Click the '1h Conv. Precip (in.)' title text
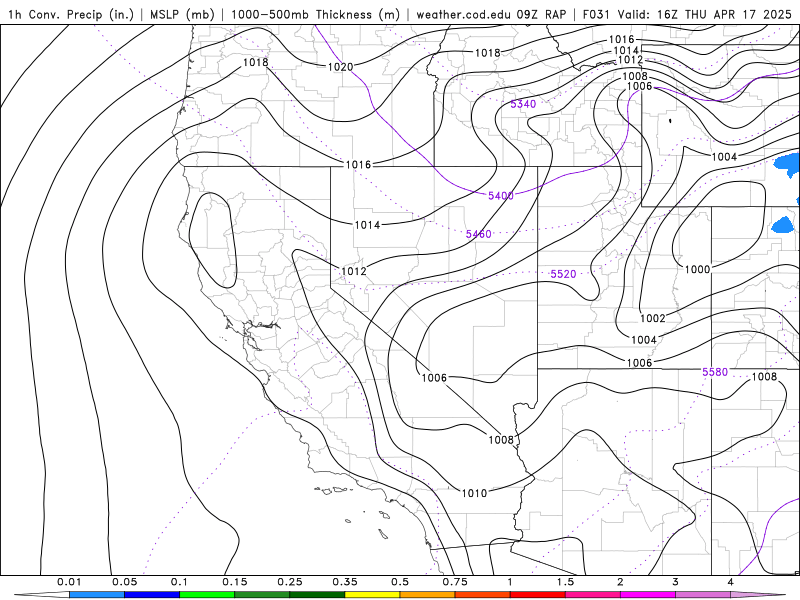Image resolution: width=800 pixels, height=600 pixels. pyautogui.click(x=71, y=14)
